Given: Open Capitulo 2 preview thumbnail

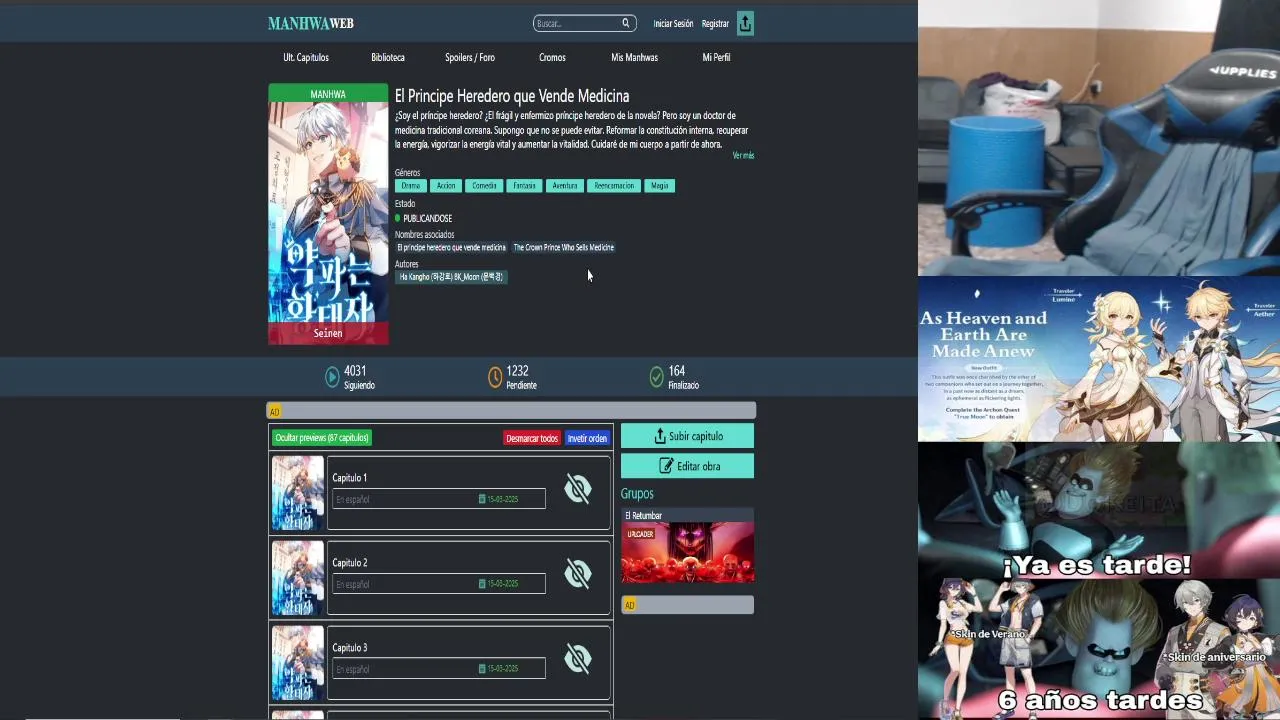Looking at the screenshot, I should point(298,578).
